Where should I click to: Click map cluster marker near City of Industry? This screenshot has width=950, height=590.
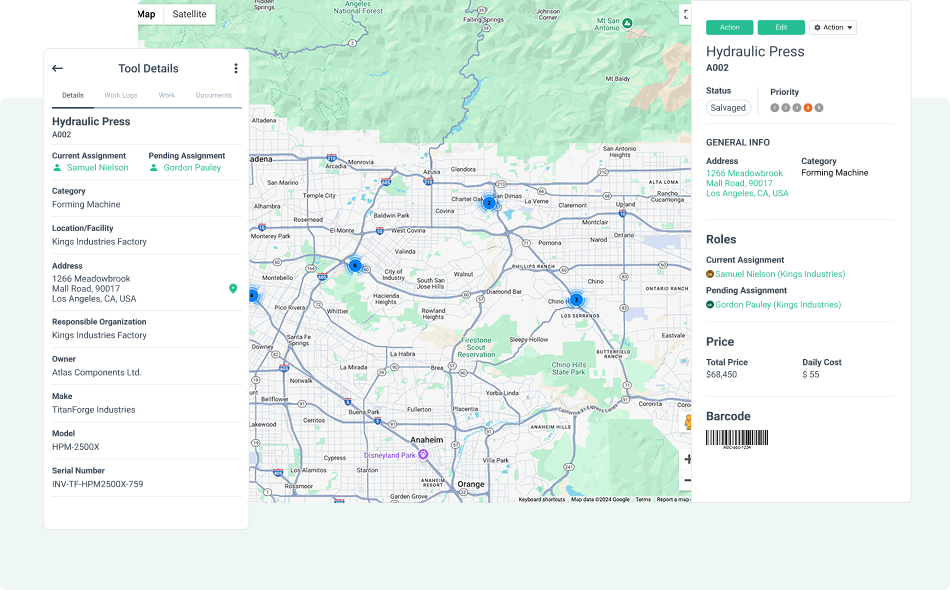tap(355, 265)
